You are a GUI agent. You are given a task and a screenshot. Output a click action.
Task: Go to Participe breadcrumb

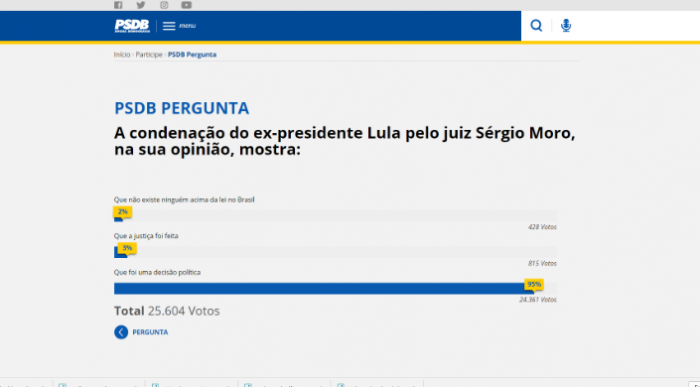pos(149,54)
